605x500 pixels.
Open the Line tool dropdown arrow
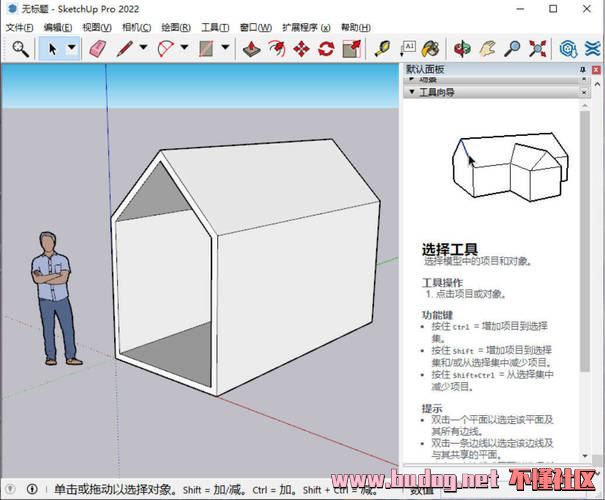[x=143, y=48]
